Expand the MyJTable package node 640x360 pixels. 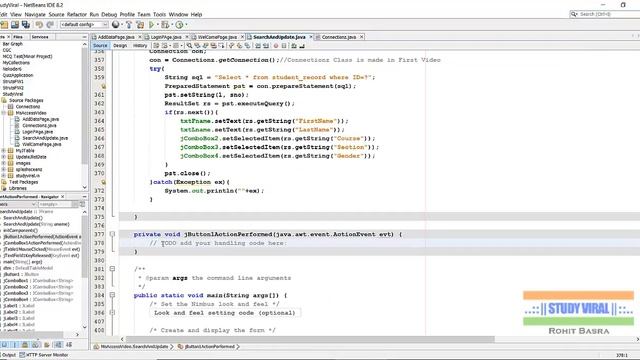coord(4,151)
